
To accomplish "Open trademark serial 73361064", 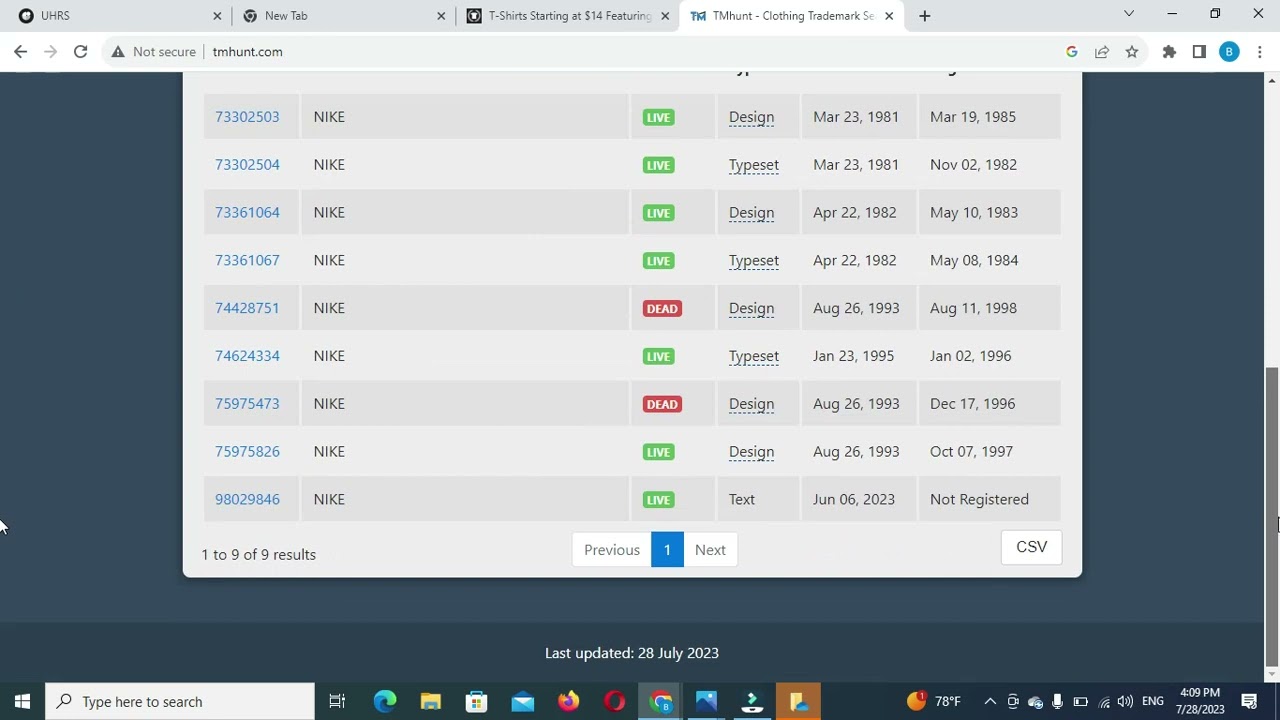I will pos(247,213).
